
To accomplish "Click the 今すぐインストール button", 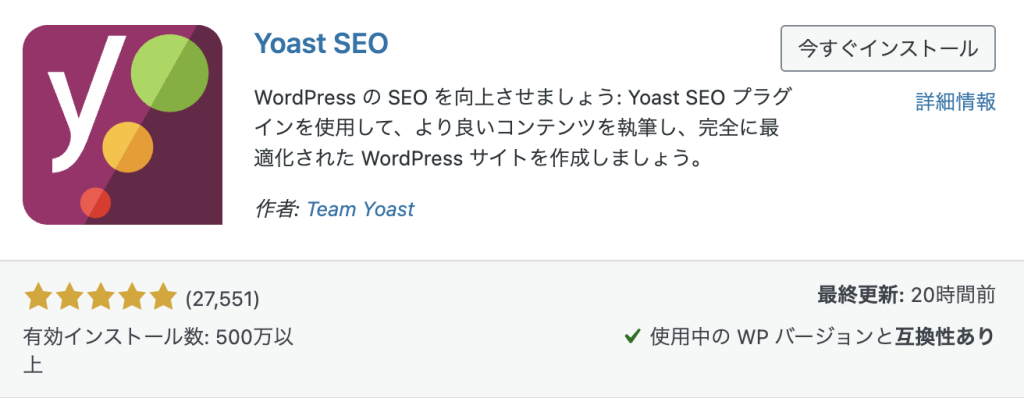I will (x=888, y=48).
